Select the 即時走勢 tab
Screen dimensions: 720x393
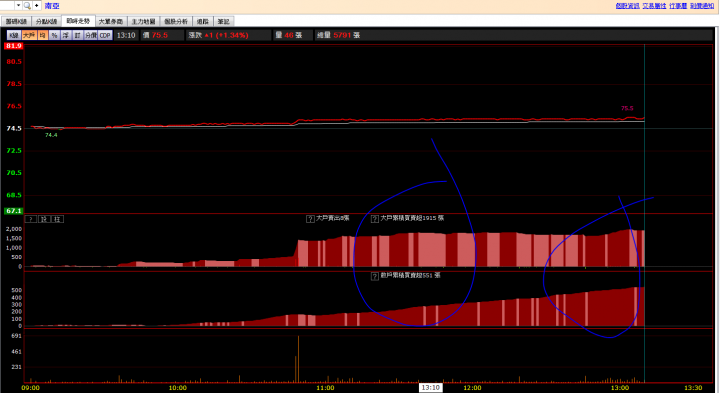click(x=78, y=21)
